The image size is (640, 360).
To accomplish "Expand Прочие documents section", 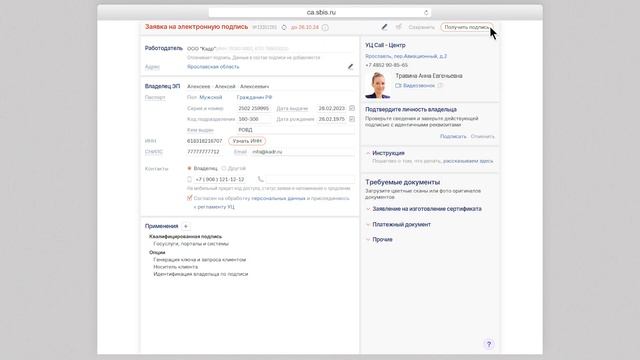I will click(382, 240).
